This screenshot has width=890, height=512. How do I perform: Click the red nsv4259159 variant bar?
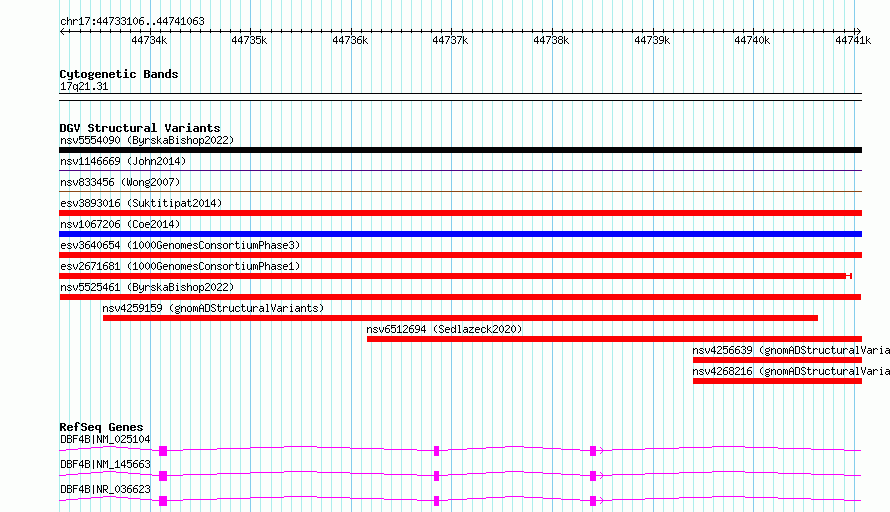(x=460, y=318)
